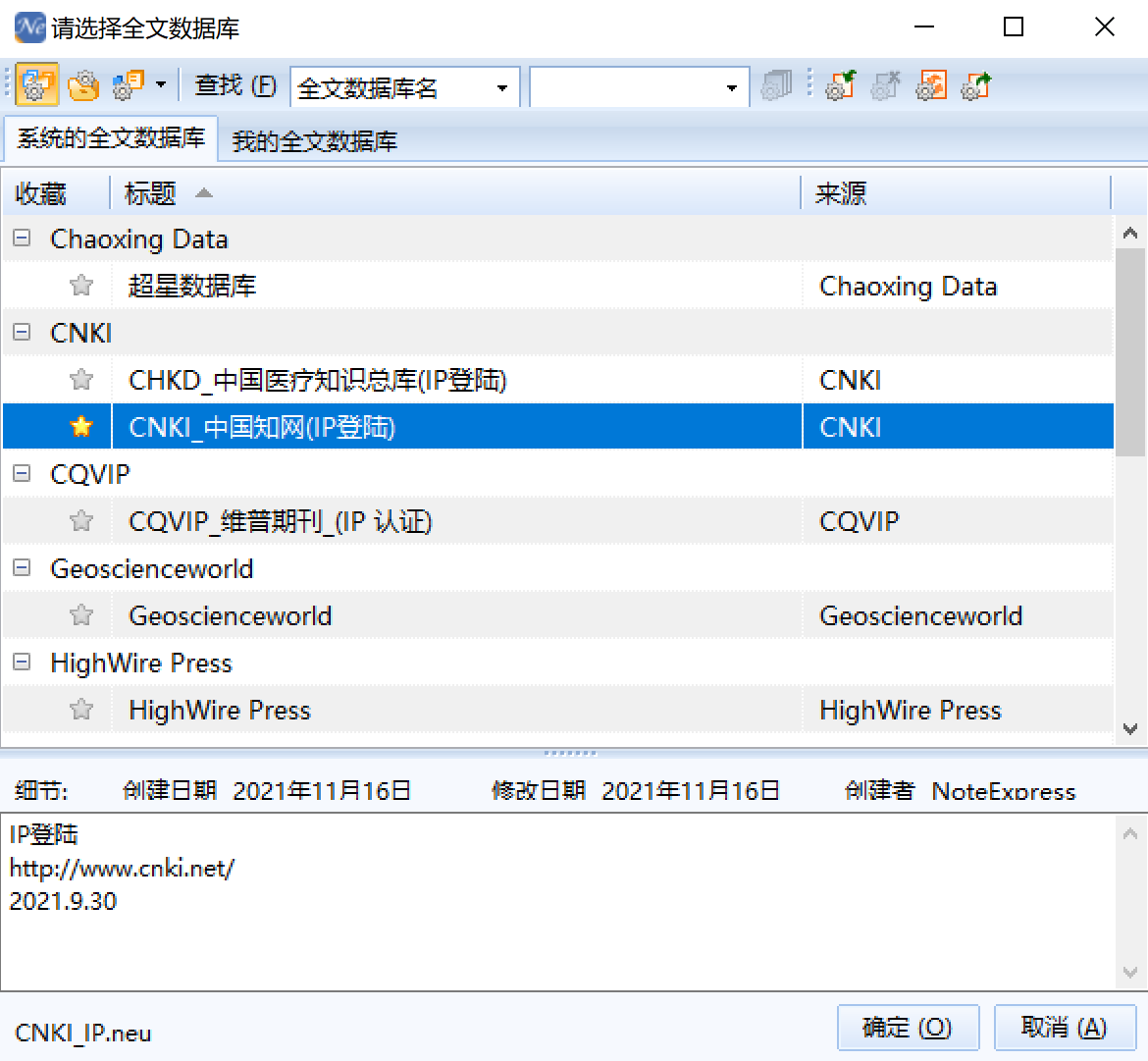
Task: Star the Geoscienceworld database row
Action: [x=81, y=615]
